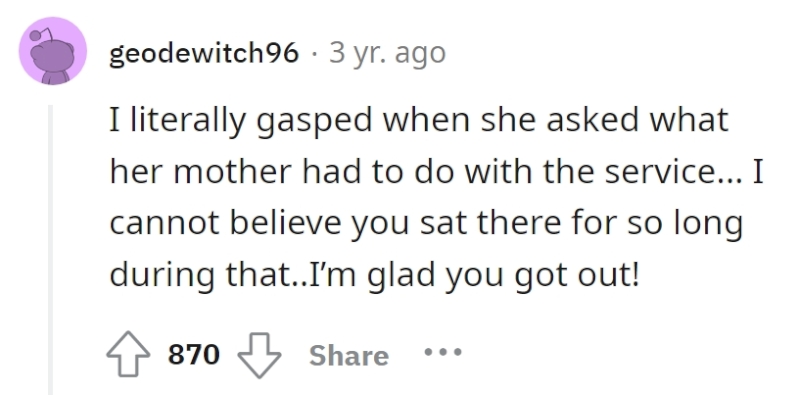Collapse the thread using the vertical line
This screenshot has height=395, width=800.
point(51,250)
